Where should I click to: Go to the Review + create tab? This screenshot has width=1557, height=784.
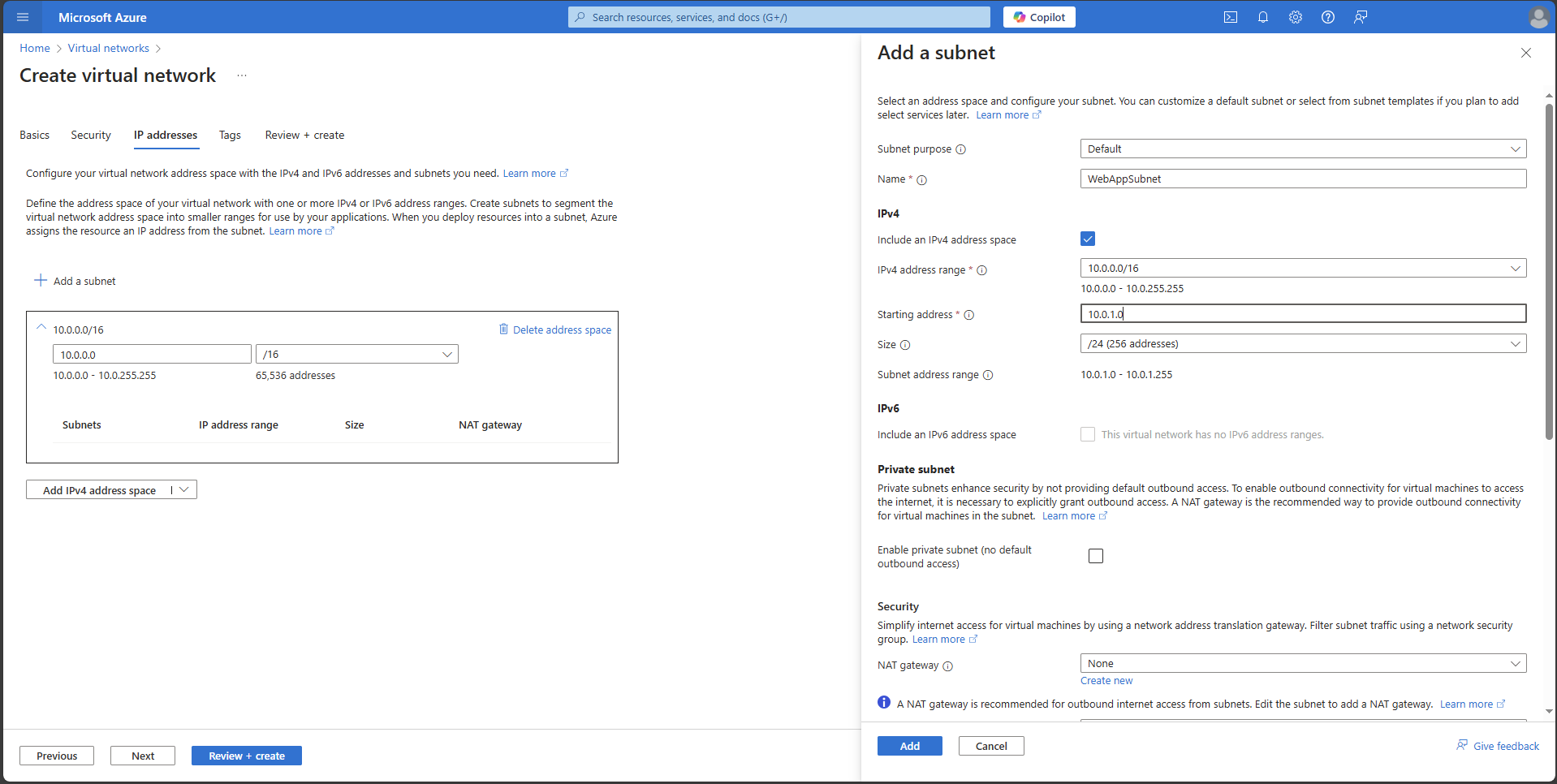pos(304,135)
